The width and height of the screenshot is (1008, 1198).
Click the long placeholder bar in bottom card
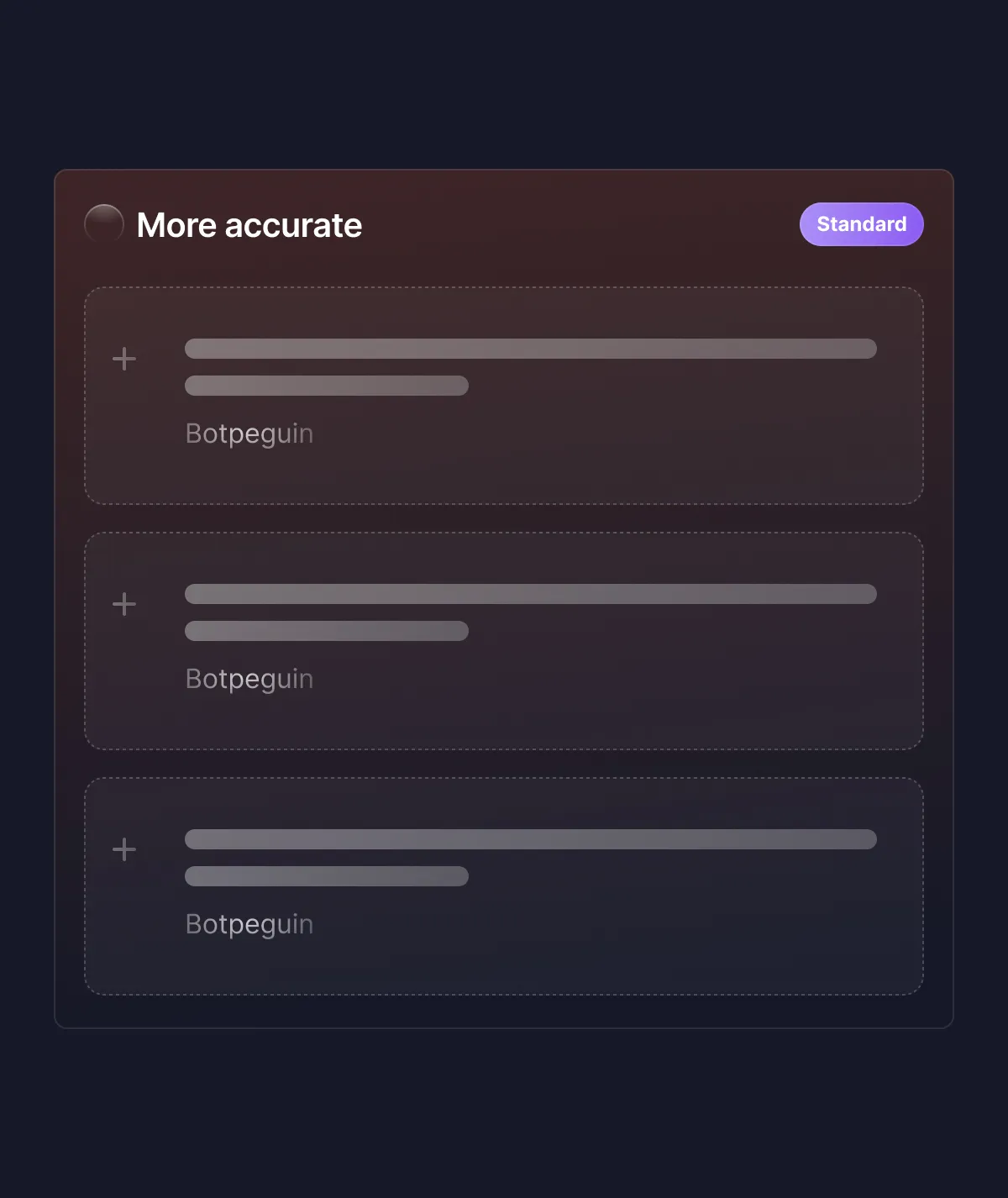coord(530,839)
